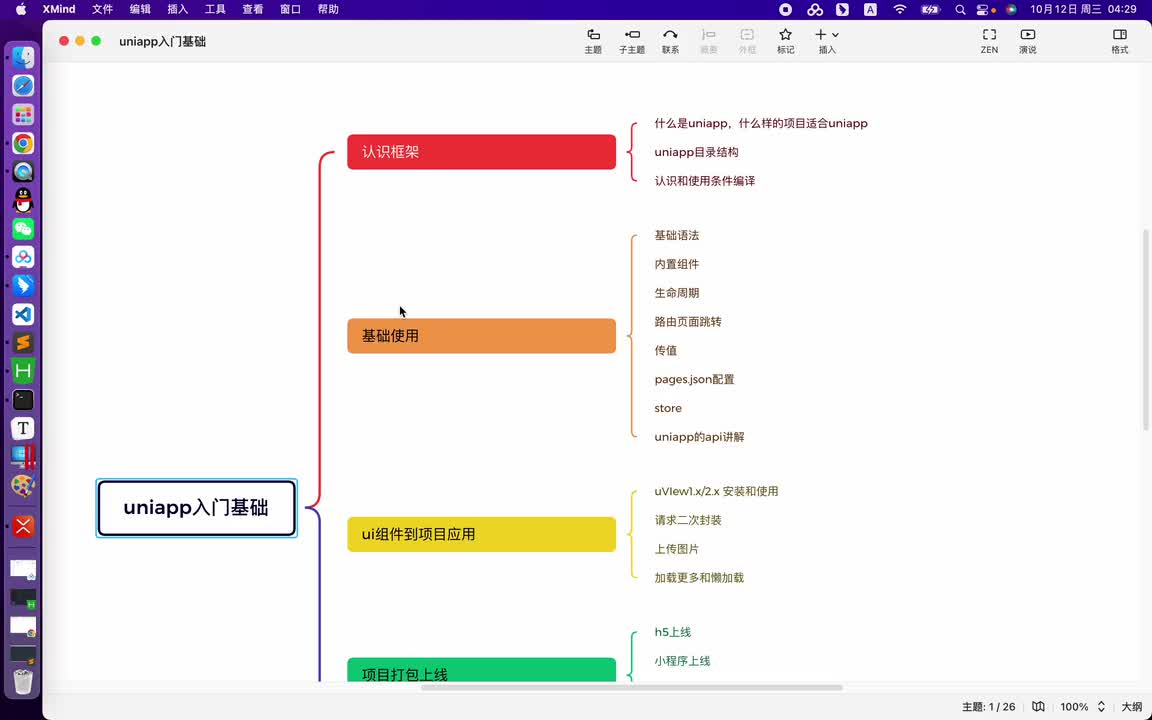The image size is (1152, 720).
Task: Open the 窗口 menu
Action: click(x=291, y=10)
